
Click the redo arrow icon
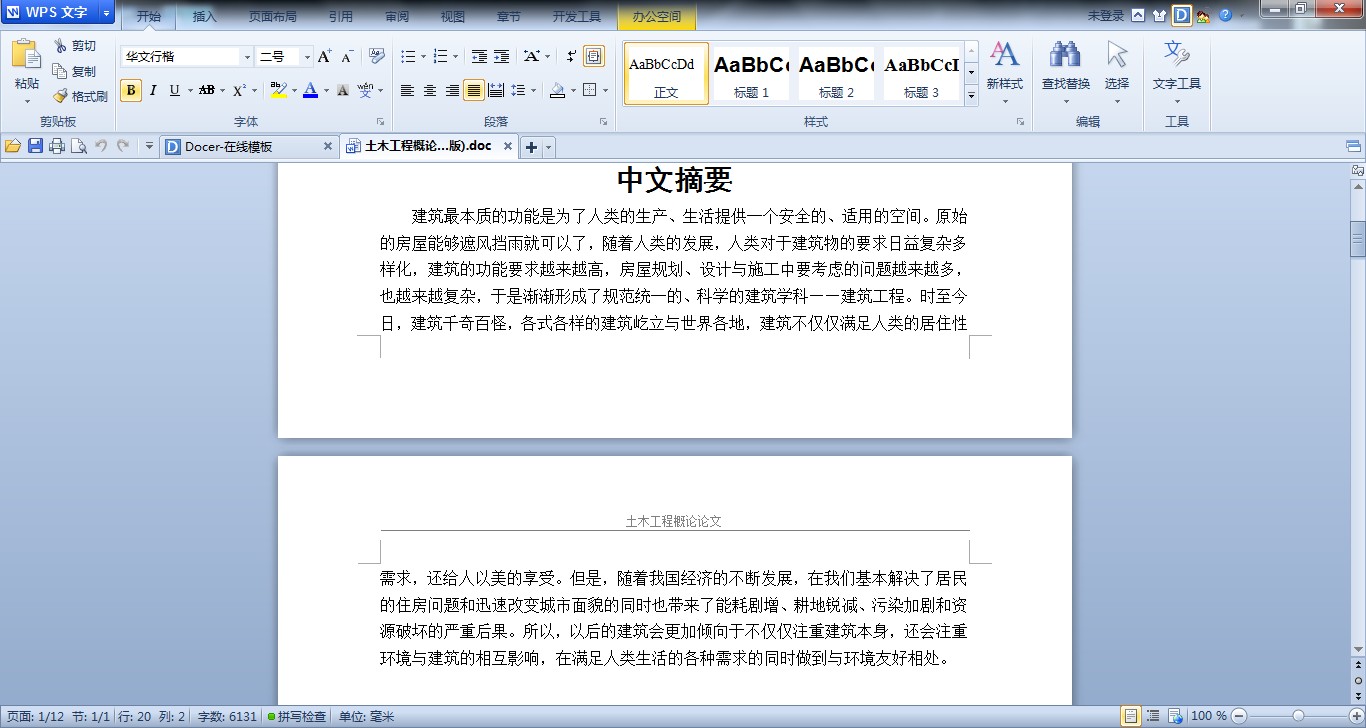pos(123,146)
